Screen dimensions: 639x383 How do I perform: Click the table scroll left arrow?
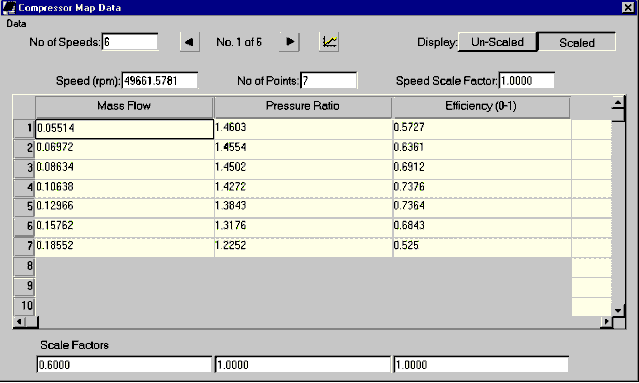pyautogui.click(x=19, y=322)
